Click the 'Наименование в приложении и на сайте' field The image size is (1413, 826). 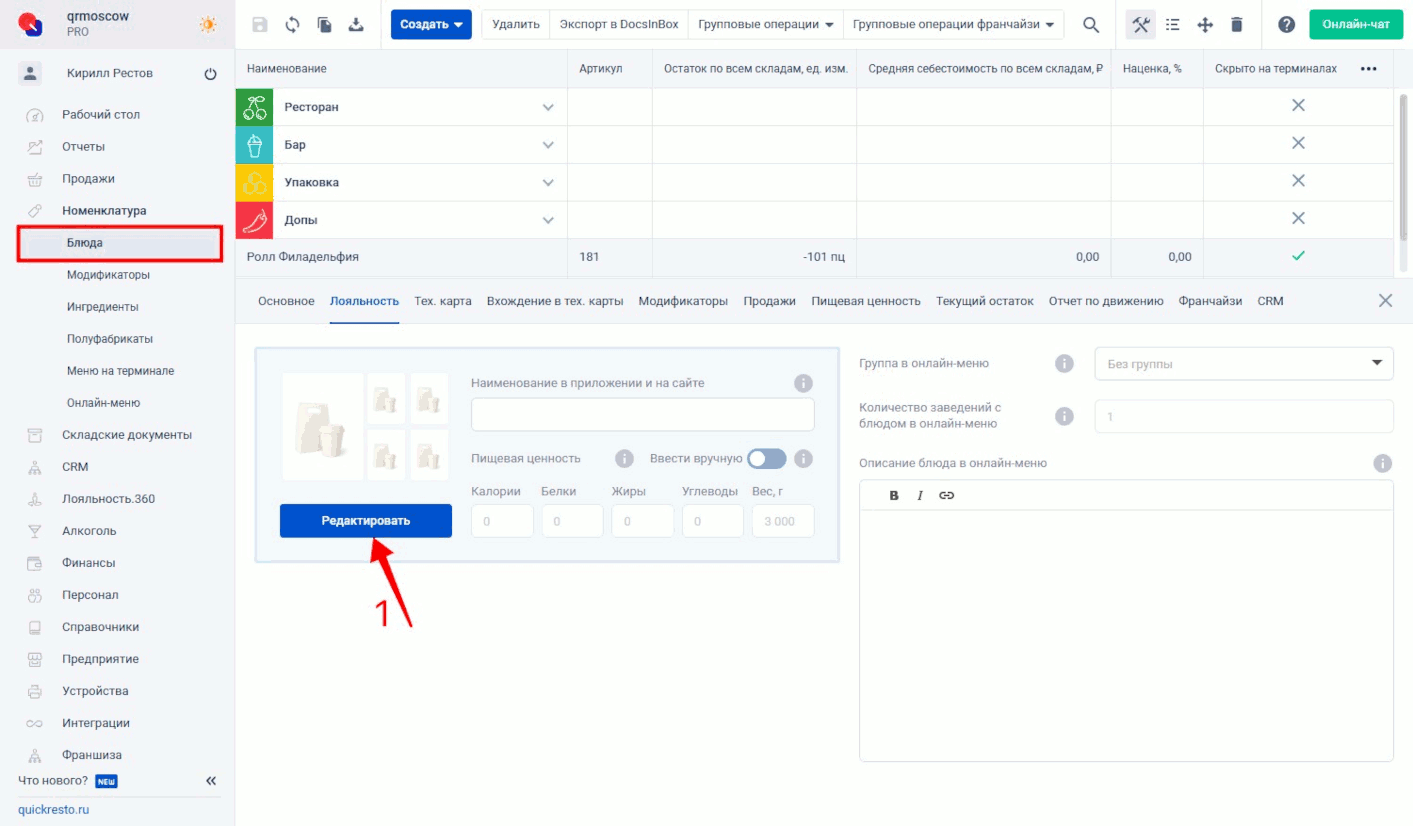pyautogui.click(x=642, y=414)
